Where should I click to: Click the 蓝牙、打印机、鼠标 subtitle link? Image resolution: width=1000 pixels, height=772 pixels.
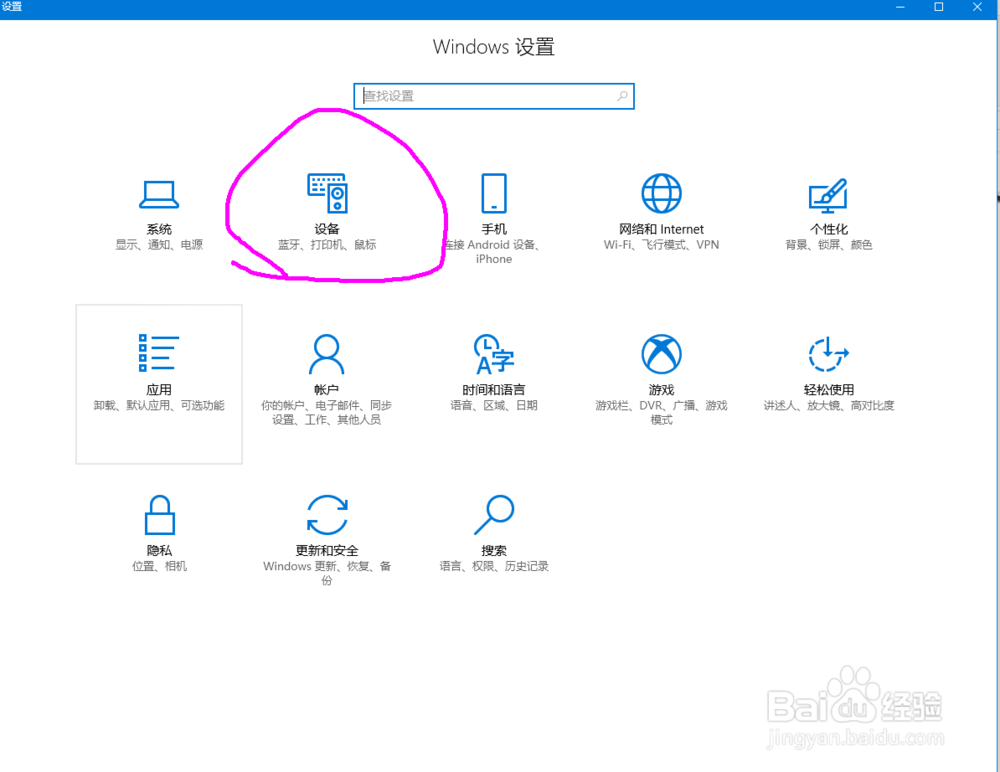326,244
